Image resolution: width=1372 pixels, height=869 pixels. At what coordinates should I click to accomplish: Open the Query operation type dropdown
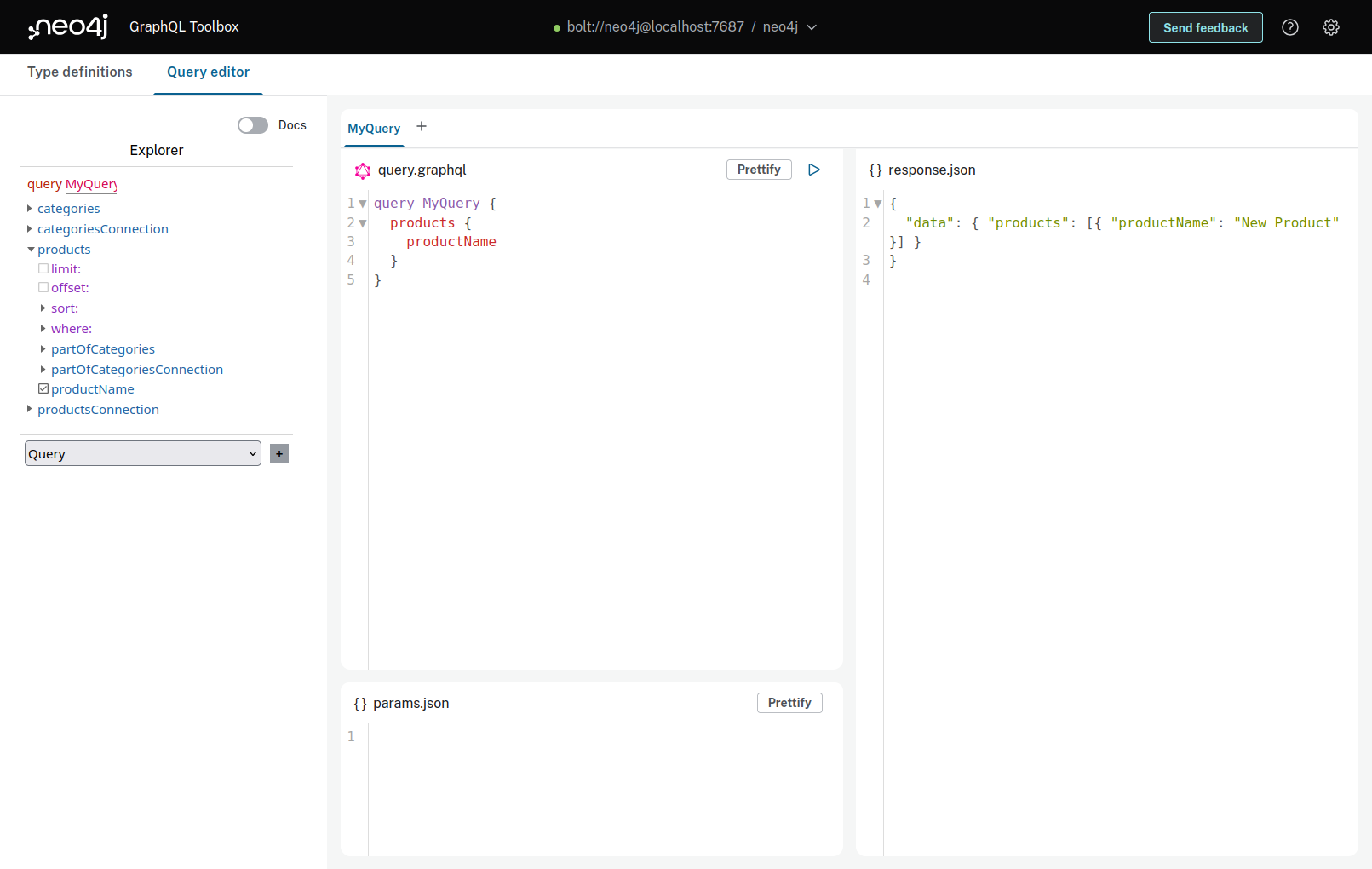[x=143, y=453]
